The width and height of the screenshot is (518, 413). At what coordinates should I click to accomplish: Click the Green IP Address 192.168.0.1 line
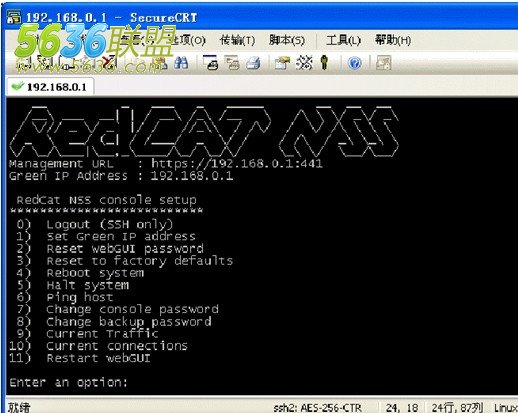(x=121, y=176)
